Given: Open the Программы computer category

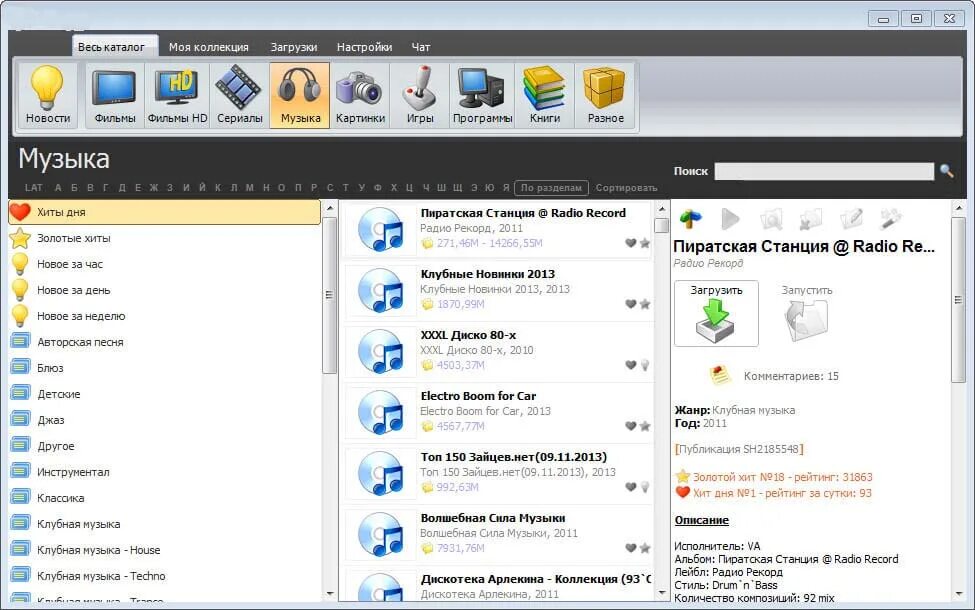Looking at the screenshot, I should pyautogui.click(x=482, y=95).
